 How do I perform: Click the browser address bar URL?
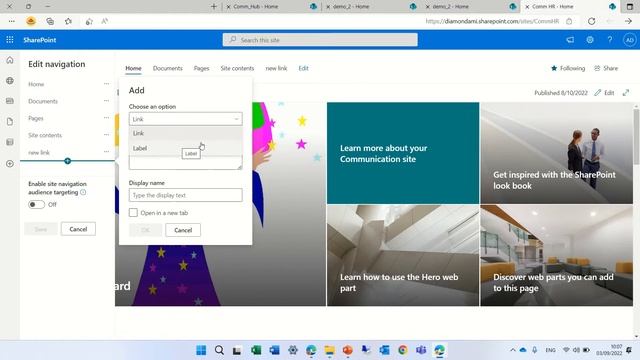[492, 21]
